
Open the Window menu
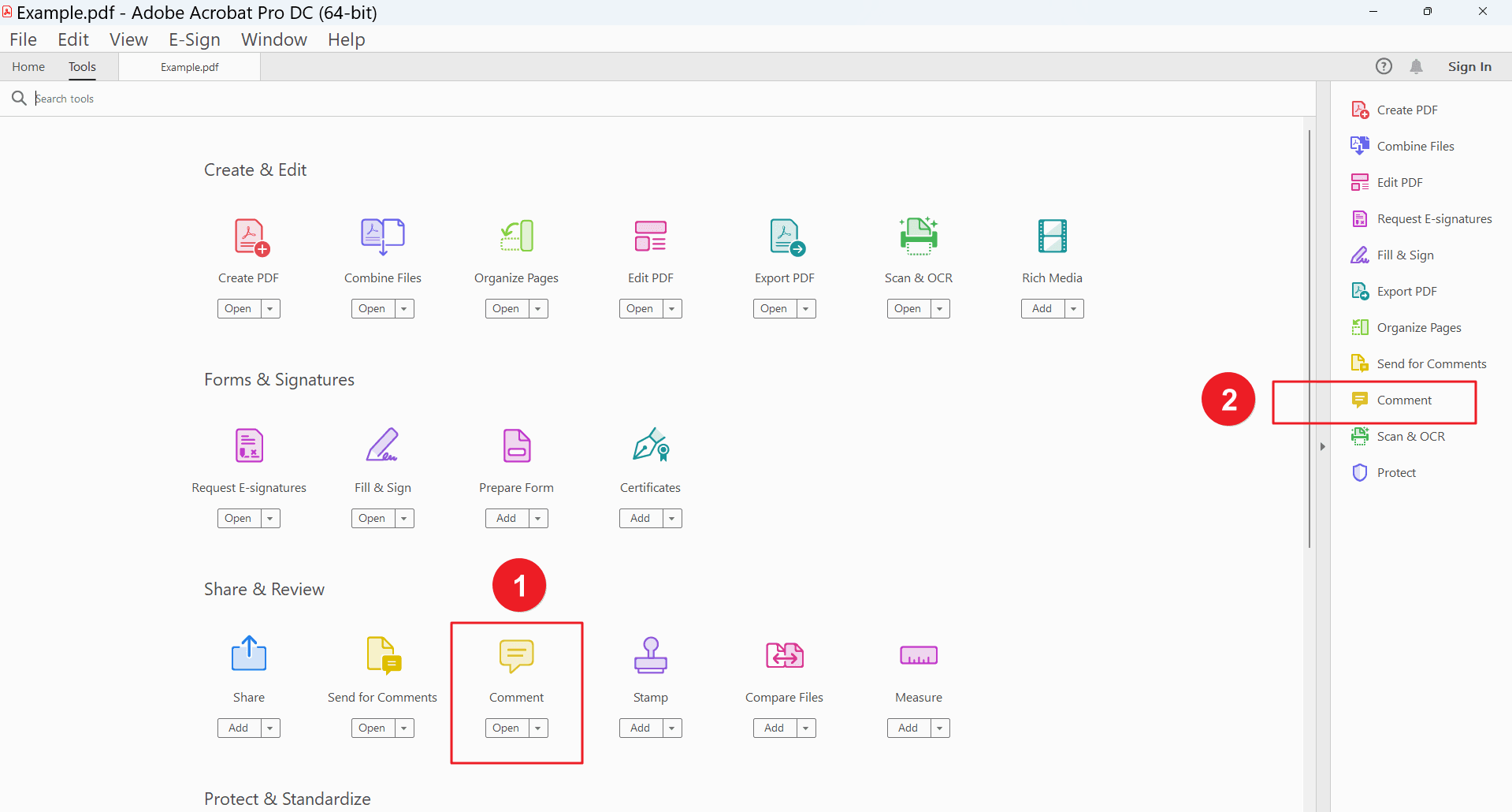274,39
